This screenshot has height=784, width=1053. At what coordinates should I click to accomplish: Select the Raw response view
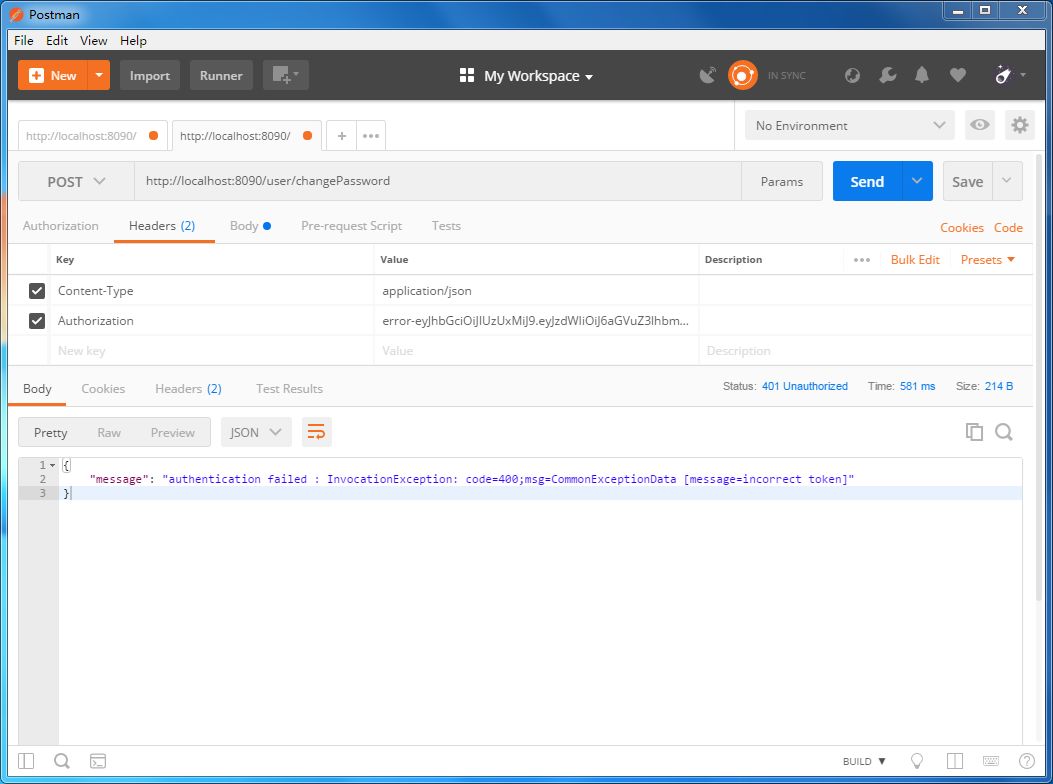(109, 432)
